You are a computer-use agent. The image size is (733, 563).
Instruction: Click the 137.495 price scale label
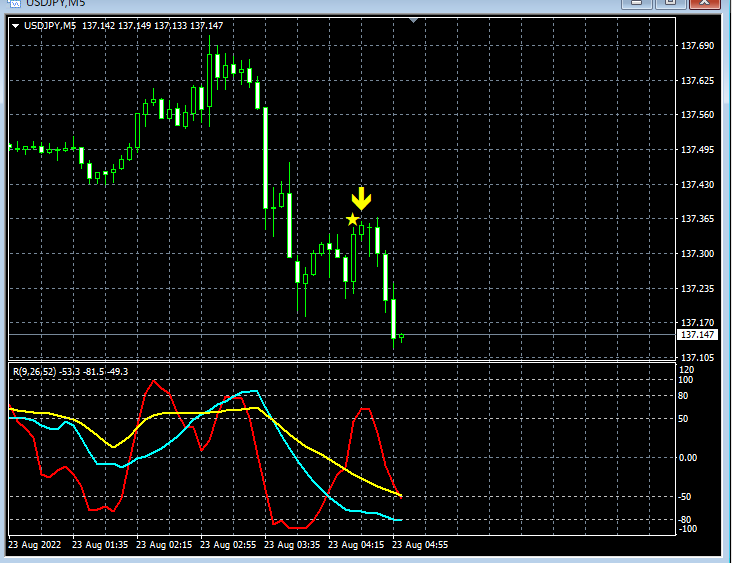coord(697,150)
